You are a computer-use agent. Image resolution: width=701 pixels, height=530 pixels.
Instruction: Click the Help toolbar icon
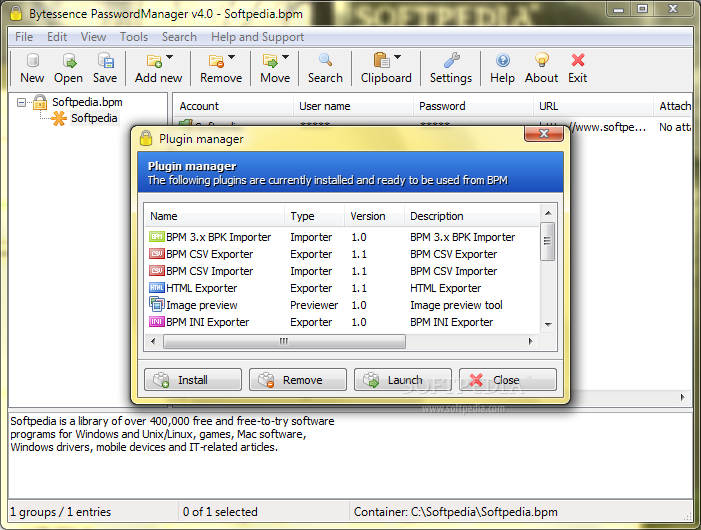[x=503, y=60]
